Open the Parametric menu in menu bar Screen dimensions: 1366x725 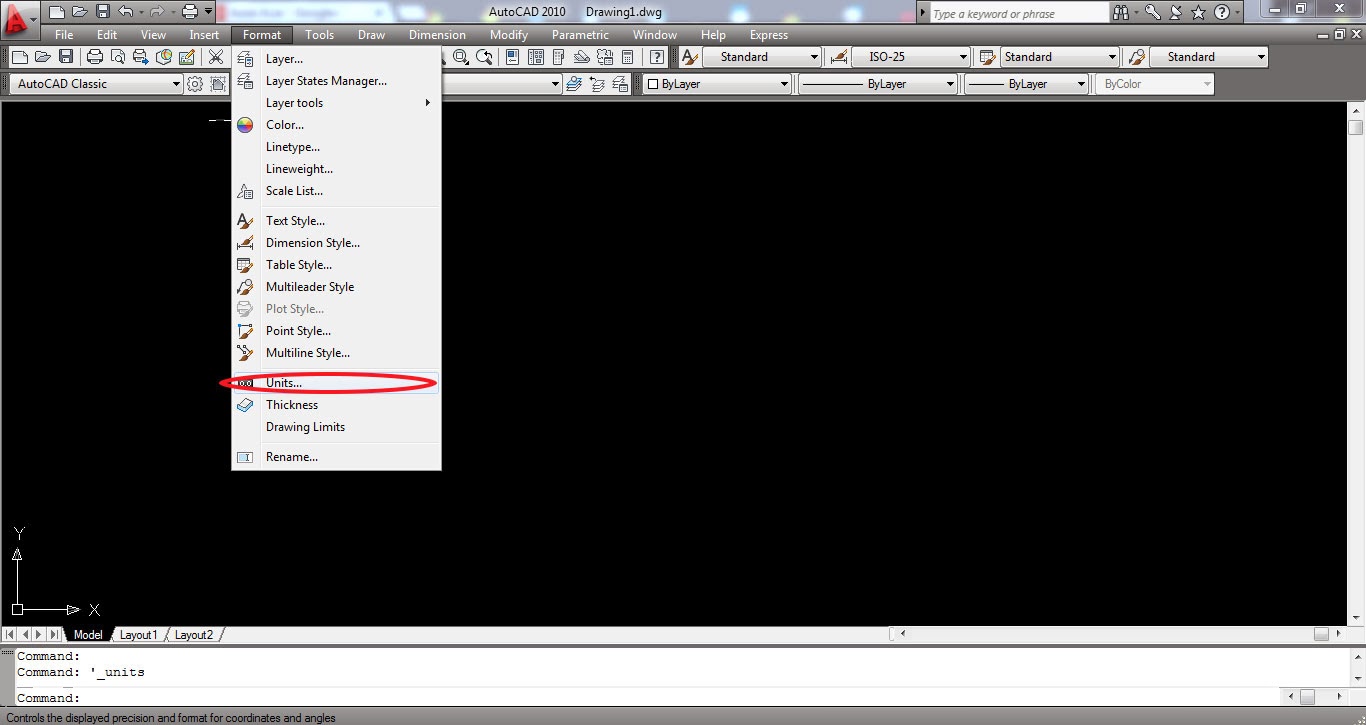[580, 35]
